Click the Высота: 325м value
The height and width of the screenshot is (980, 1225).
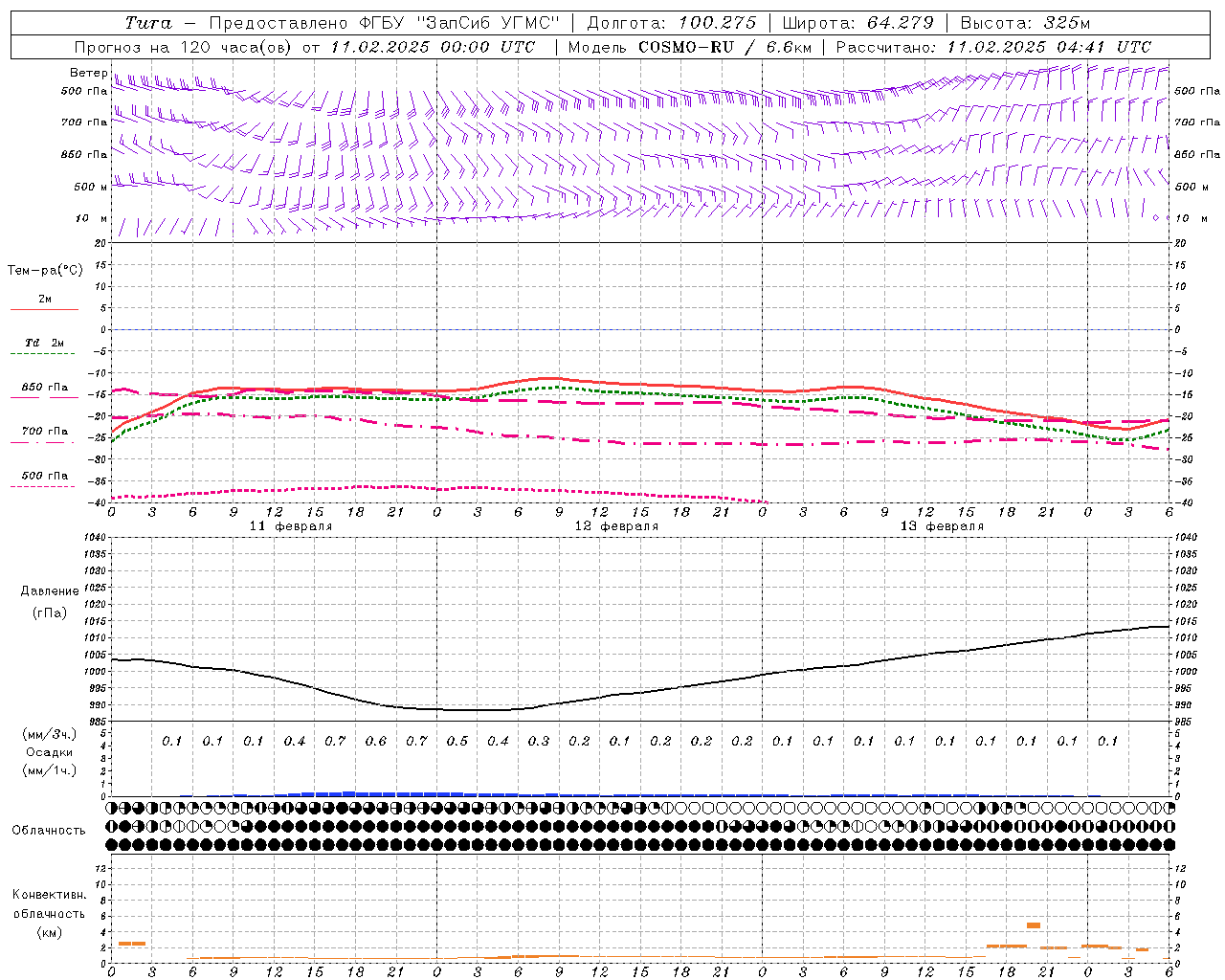pyautogui.click(x=1025, y=23)
